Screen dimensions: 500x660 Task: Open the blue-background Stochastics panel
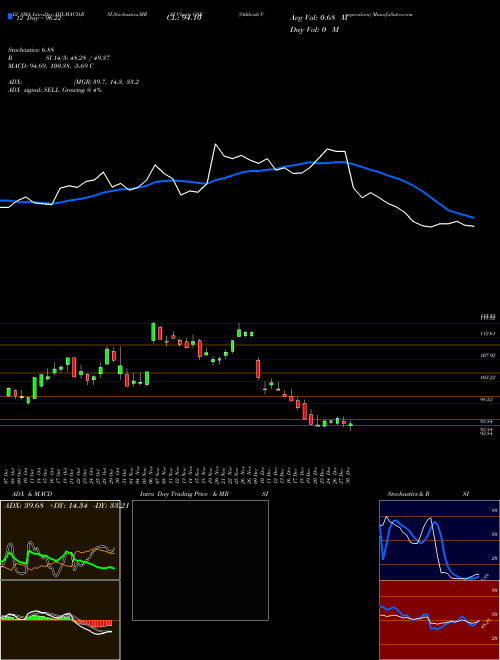tap(439, 540)
